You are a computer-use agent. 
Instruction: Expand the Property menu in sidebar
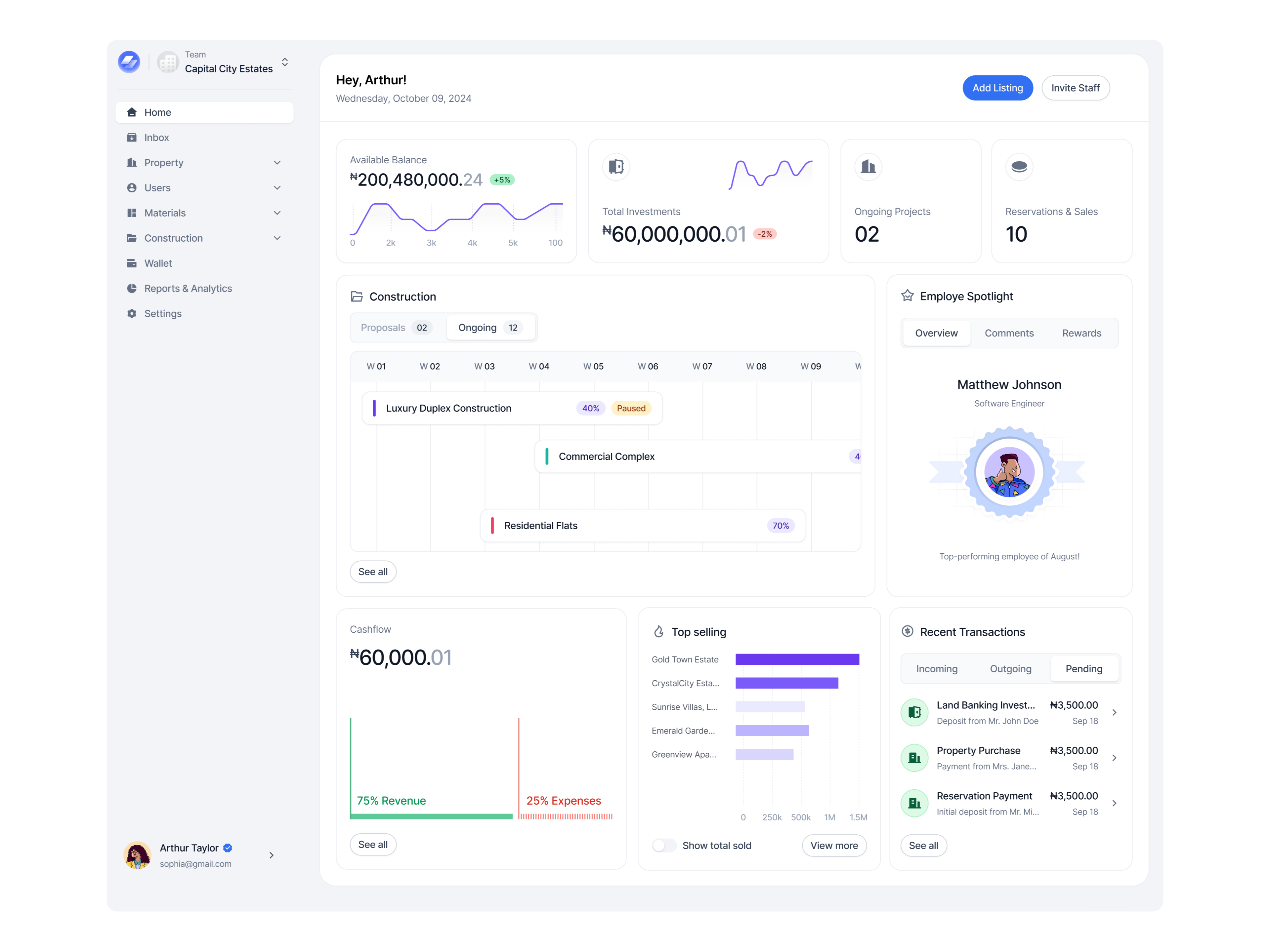pos(164,162)
